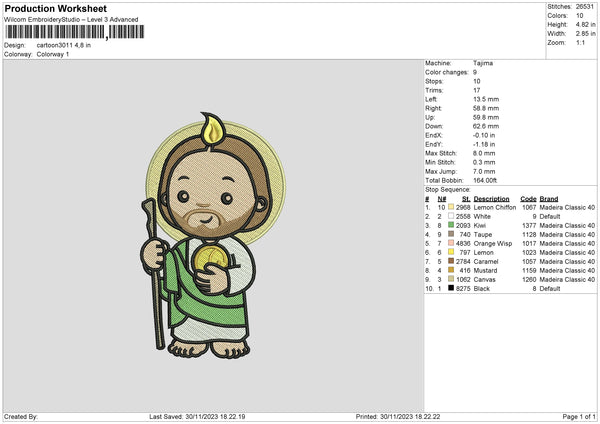
Task: Click the White thread color swatch
Action: 451,216
